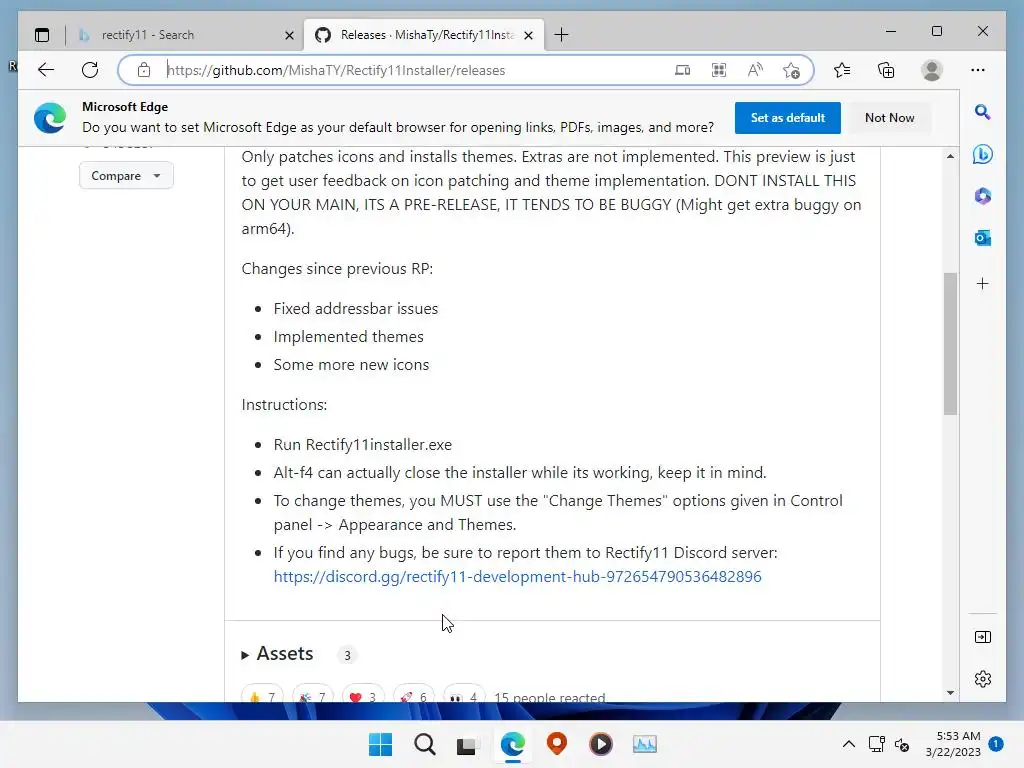Click the page scrollbar up arrow
Image resolution: width=1024 pixels, height=768 pixels.
click(x=950, y=156)
